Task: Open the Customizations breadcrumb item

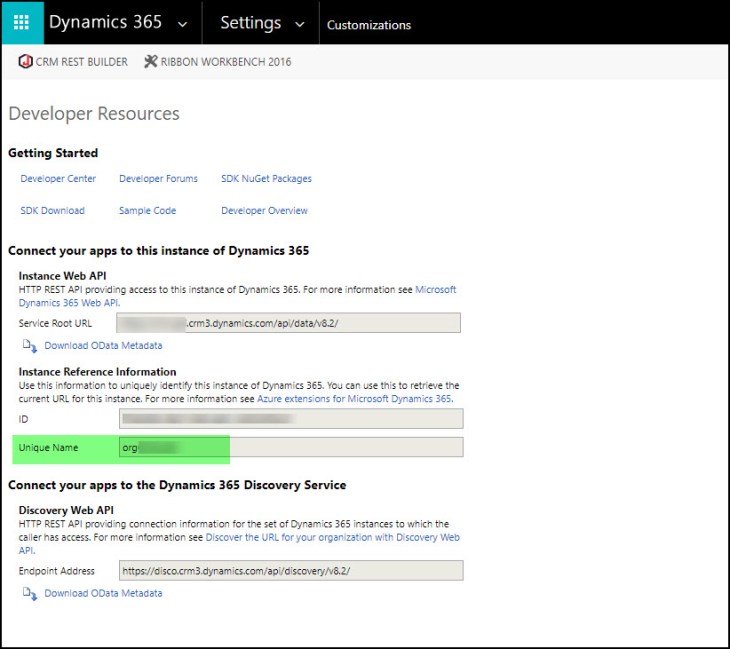Action: pyautogui.click(x=368, y=25)
